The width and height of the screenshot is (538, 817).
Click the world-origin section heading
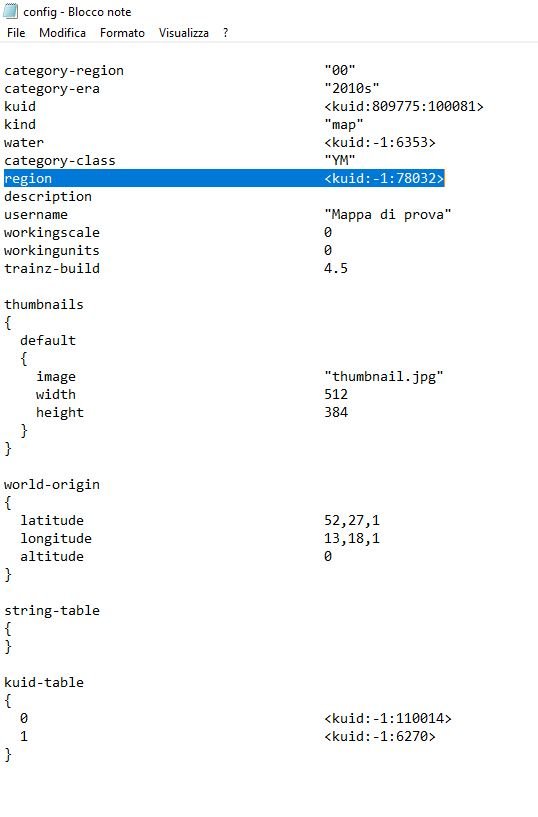coord(52,484)
